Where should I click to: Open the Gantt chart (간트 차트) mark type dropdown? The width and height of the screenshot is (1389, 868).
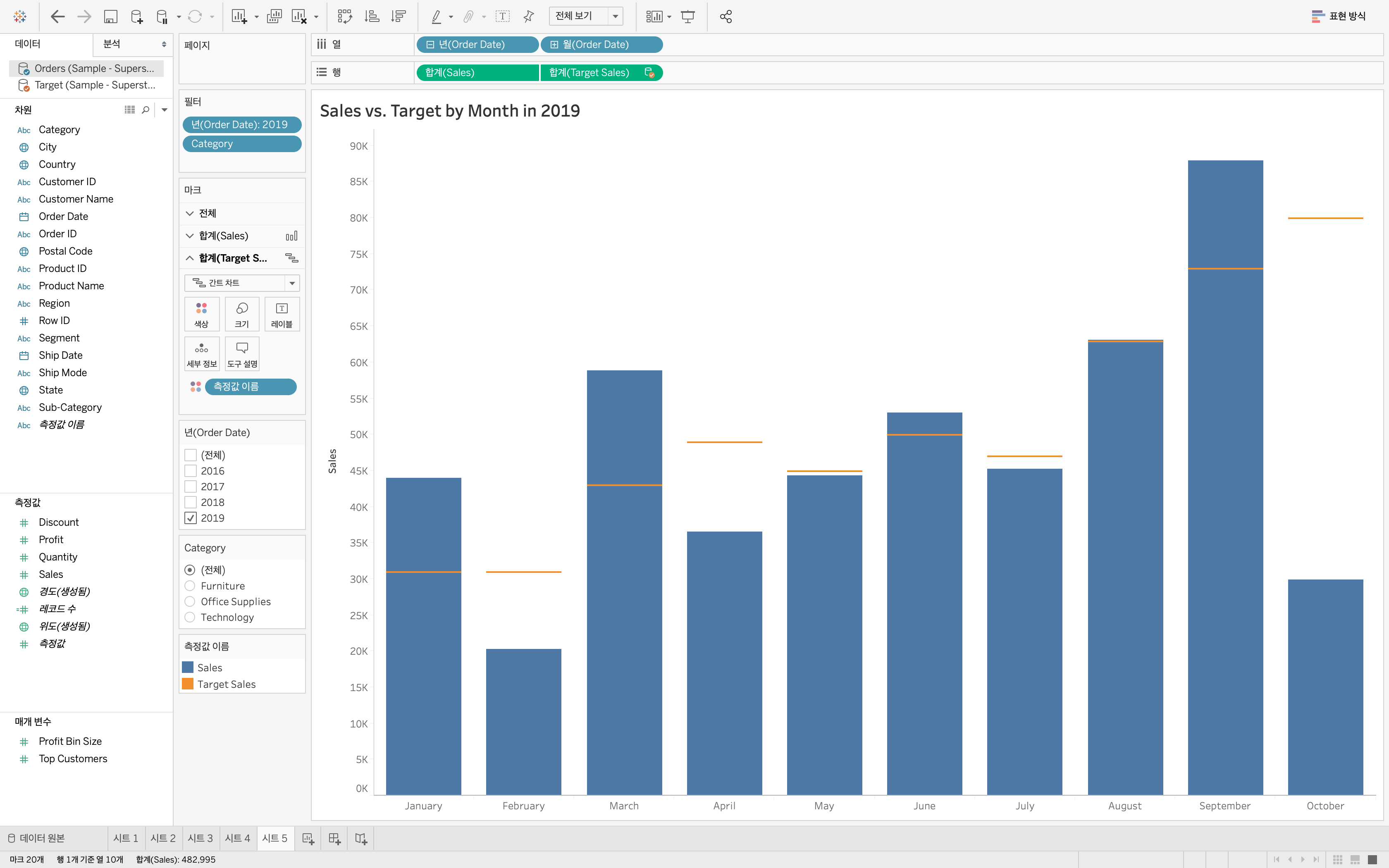[292, 283]
